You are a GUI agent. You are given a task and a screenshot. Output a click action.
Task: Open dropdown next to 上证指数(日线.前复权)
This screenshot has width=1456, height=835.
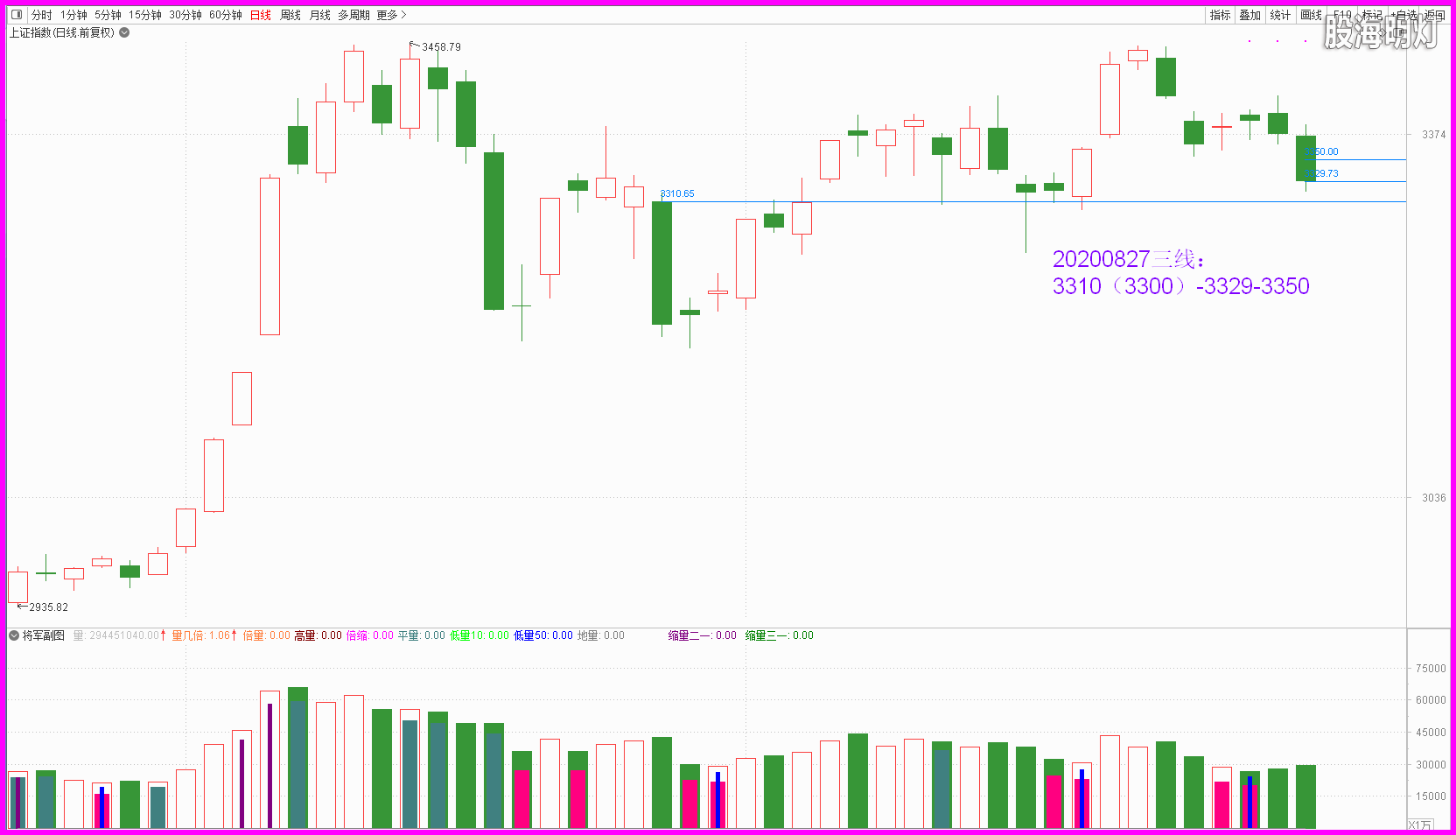[x=124, y=32]
